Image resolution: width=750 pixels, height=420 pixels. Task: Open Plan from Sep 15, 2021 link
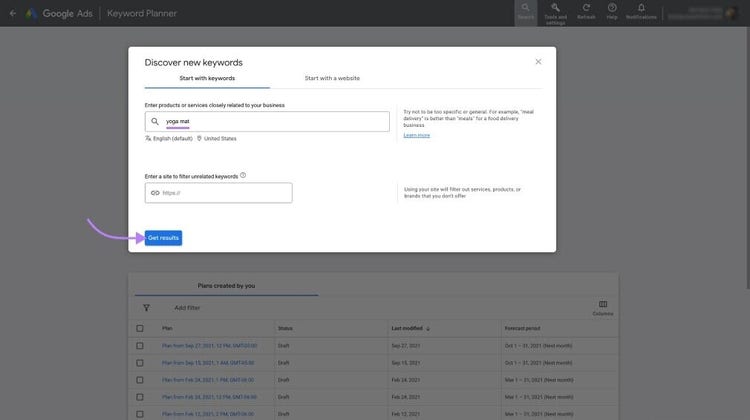[208, 363]
